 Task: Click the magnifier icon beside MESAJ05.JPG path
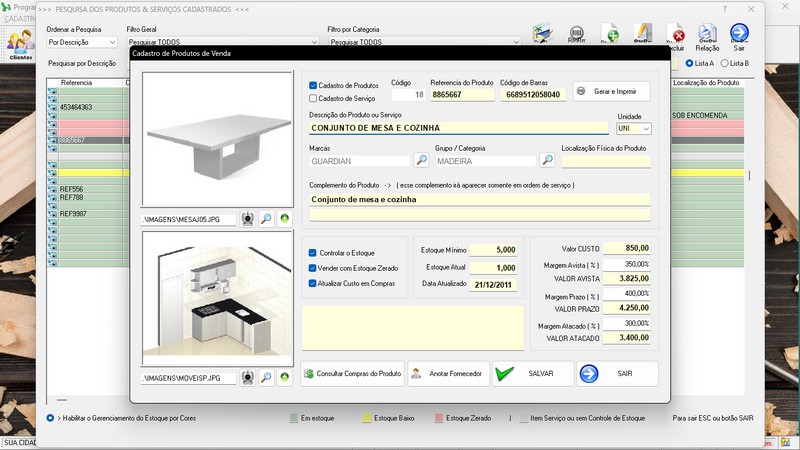pyautogui.click(x=266, y=219)
